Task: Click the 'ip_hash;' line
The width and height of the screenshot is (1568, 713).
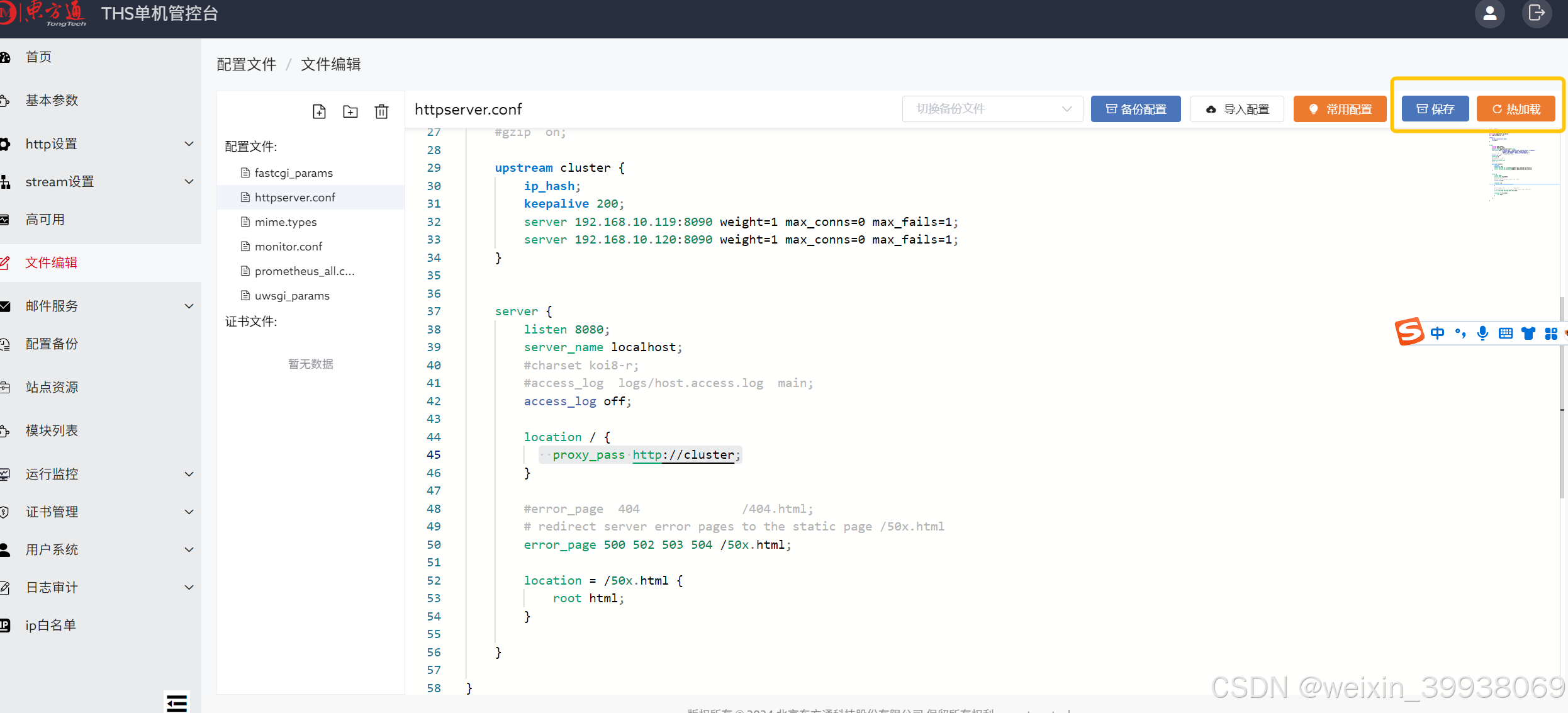Action: (552, 186)
